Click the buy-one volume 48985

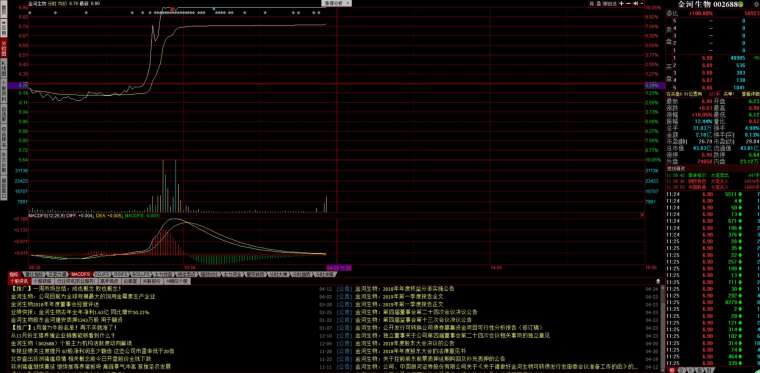(737, 58)
